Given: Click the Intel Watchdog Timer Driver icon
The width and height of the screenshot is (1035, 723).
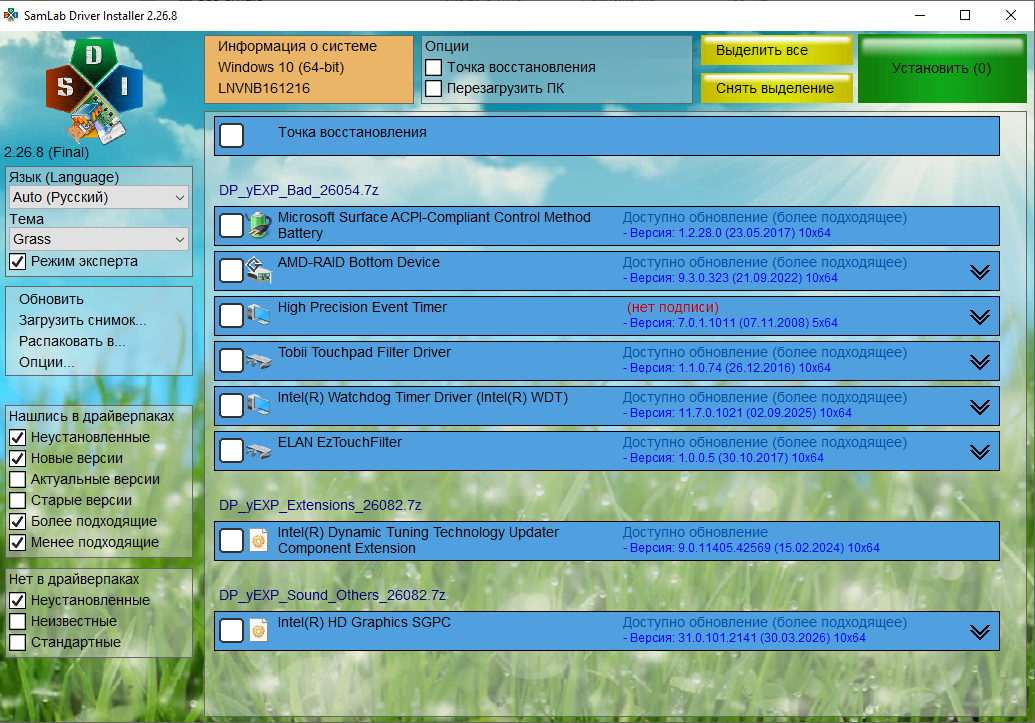Looking at the screenshot, I should 259,405.
